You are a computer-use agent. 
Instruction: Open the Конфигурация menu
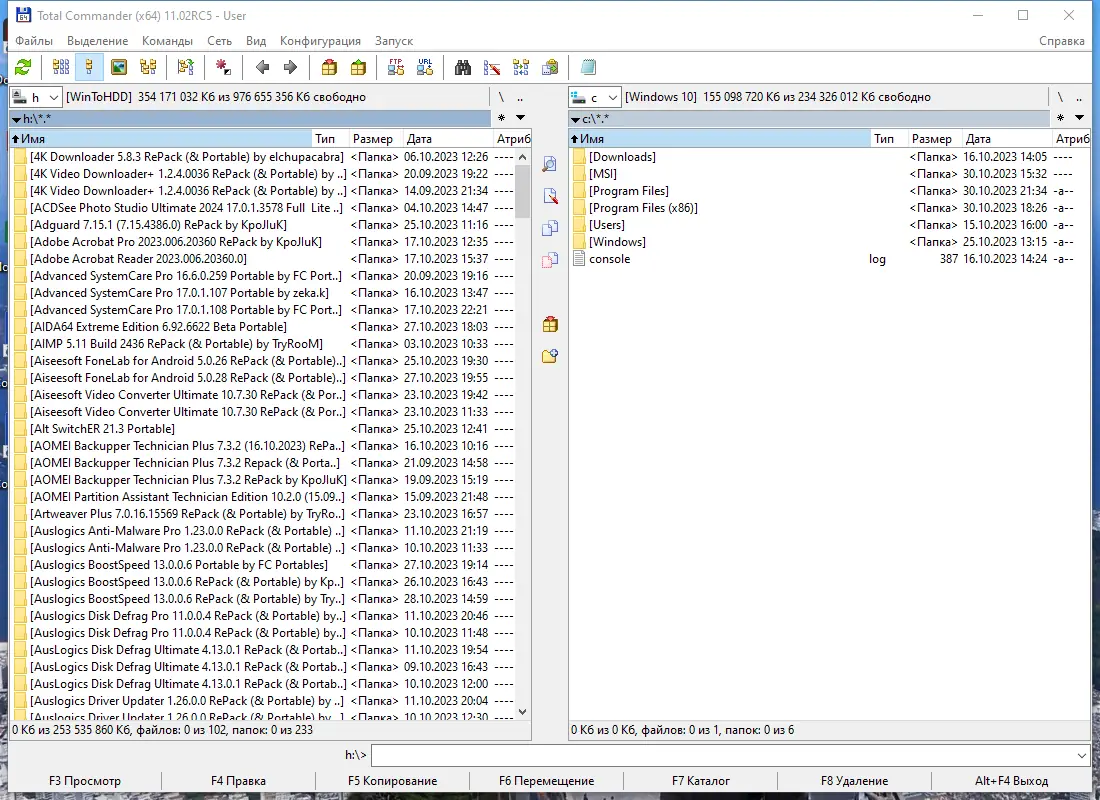(x=320, y=41)
